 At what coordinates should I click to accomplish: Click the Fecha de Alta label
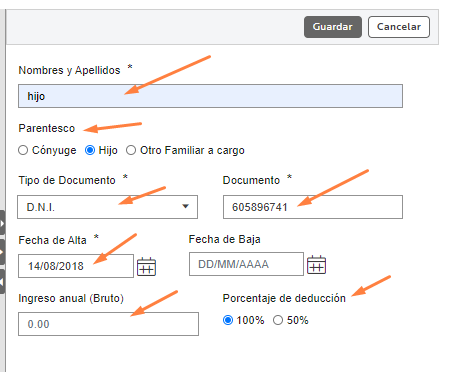(x=52, y=240)
